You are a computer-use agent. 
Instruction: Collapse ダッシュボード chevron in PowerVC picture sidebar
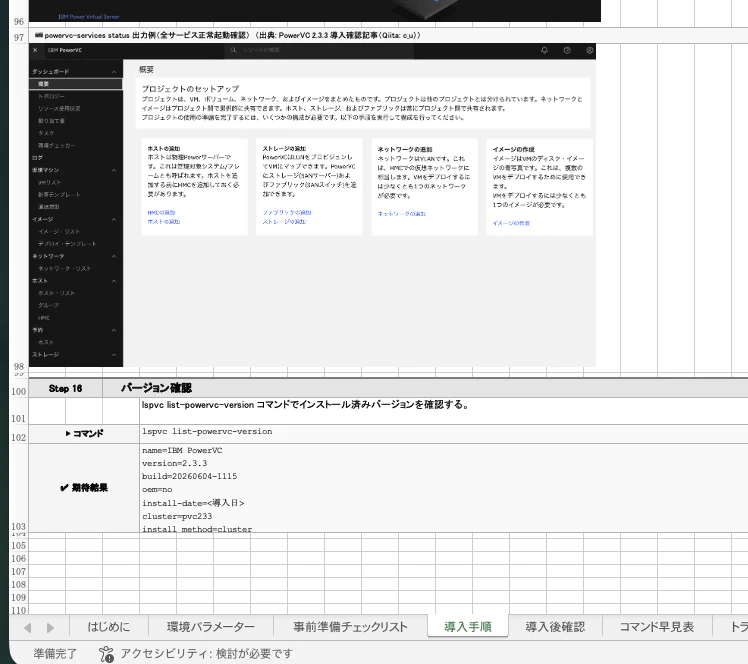click(114, 72)
